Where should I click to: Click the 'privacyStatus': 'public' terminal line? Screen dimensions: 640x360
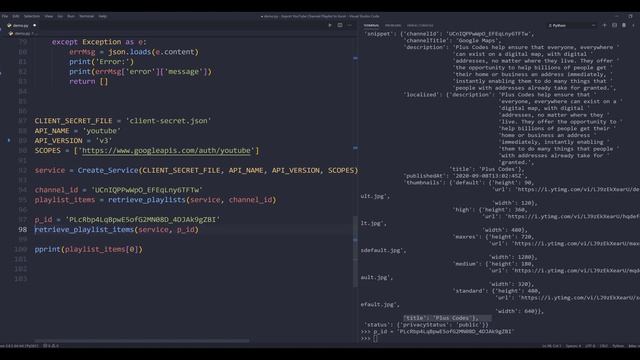click(426, 325)
